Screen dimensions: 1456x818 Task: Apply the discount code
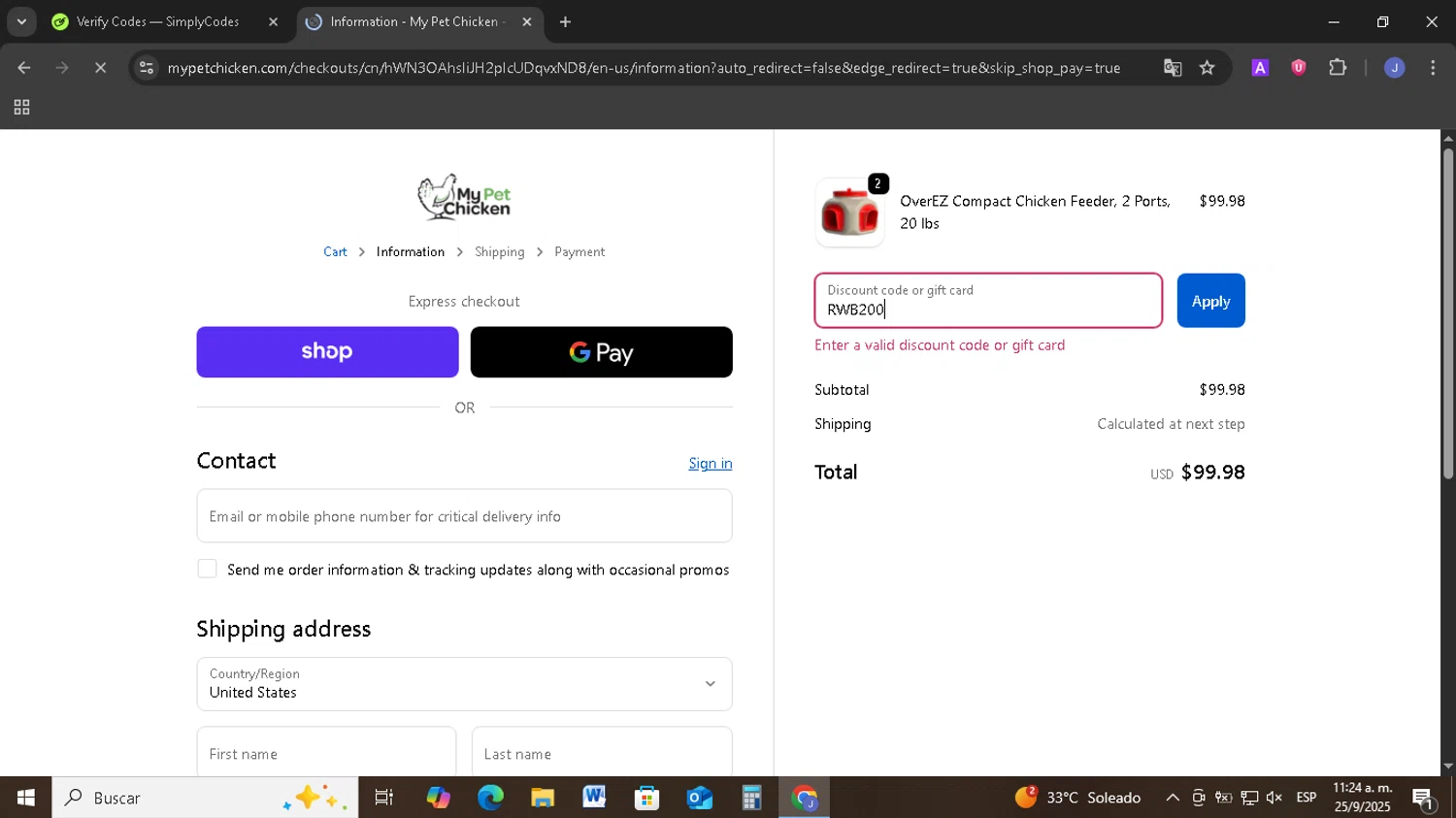click(x=1210, y=301)
